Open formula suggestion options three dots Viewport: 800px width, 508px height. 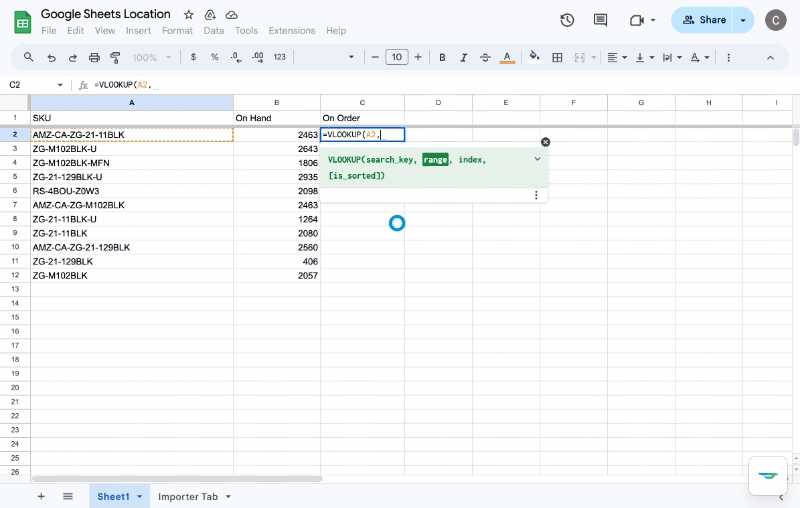pyautogui.click(x=536, y=195)
